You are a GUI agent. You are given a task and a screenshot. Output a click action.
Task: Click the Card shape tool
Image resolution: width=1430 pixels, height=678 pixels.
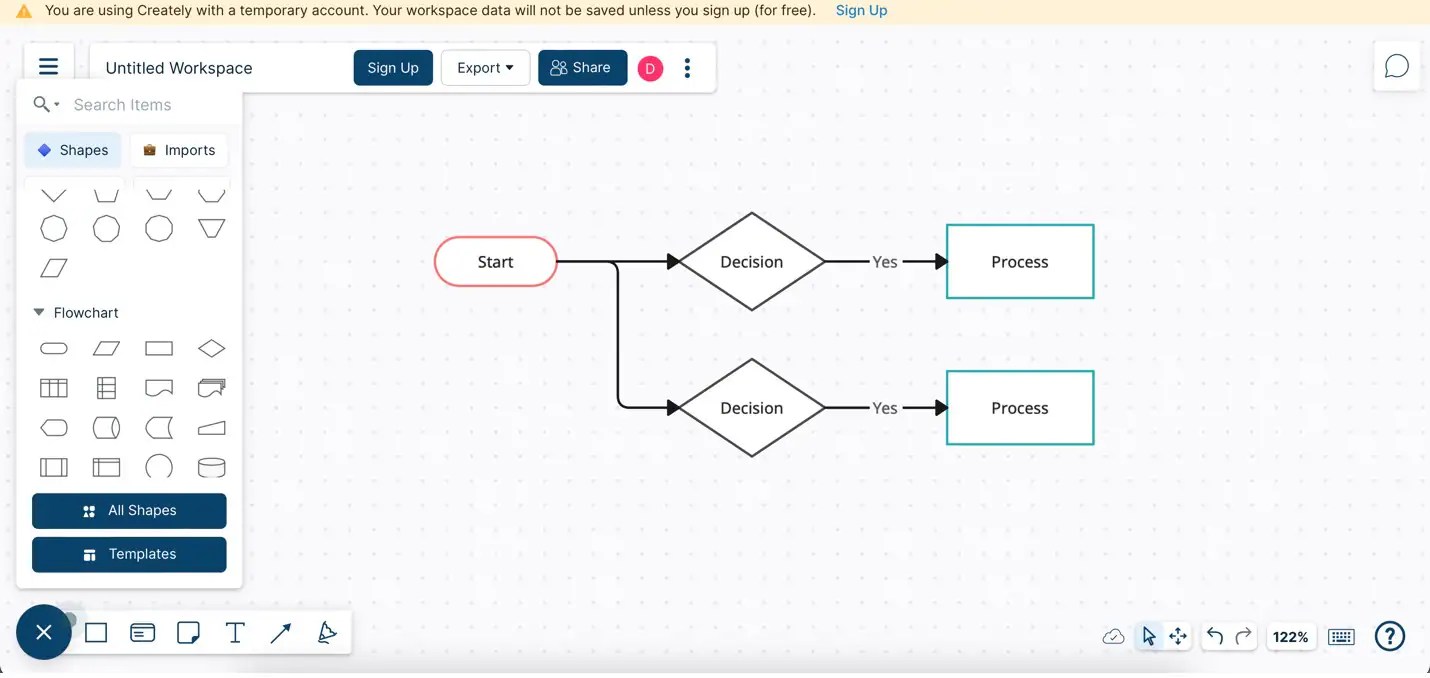pos(142,632)
